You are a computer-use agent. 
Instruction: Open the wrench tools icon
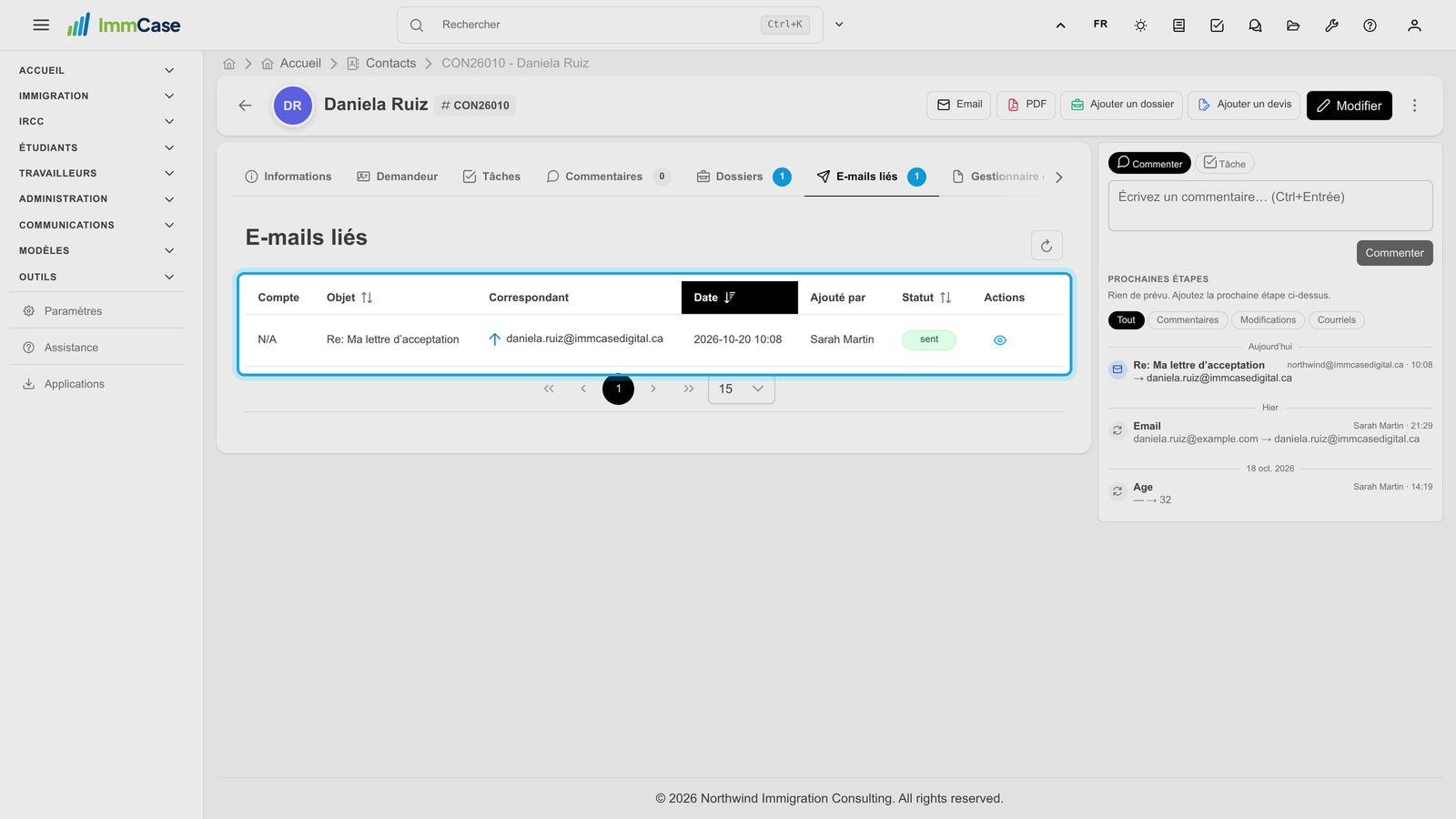[1331, 25]
